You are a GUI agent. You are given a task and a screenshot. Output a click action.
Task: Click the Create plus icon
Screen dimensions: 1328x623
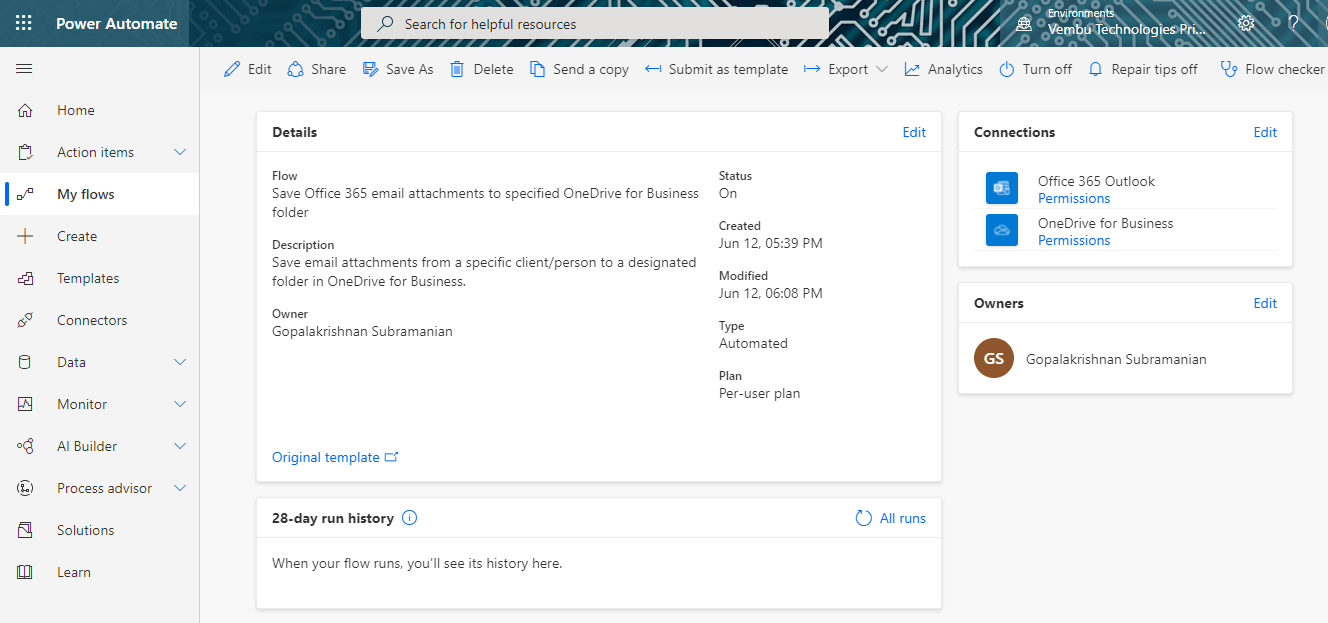26,237
